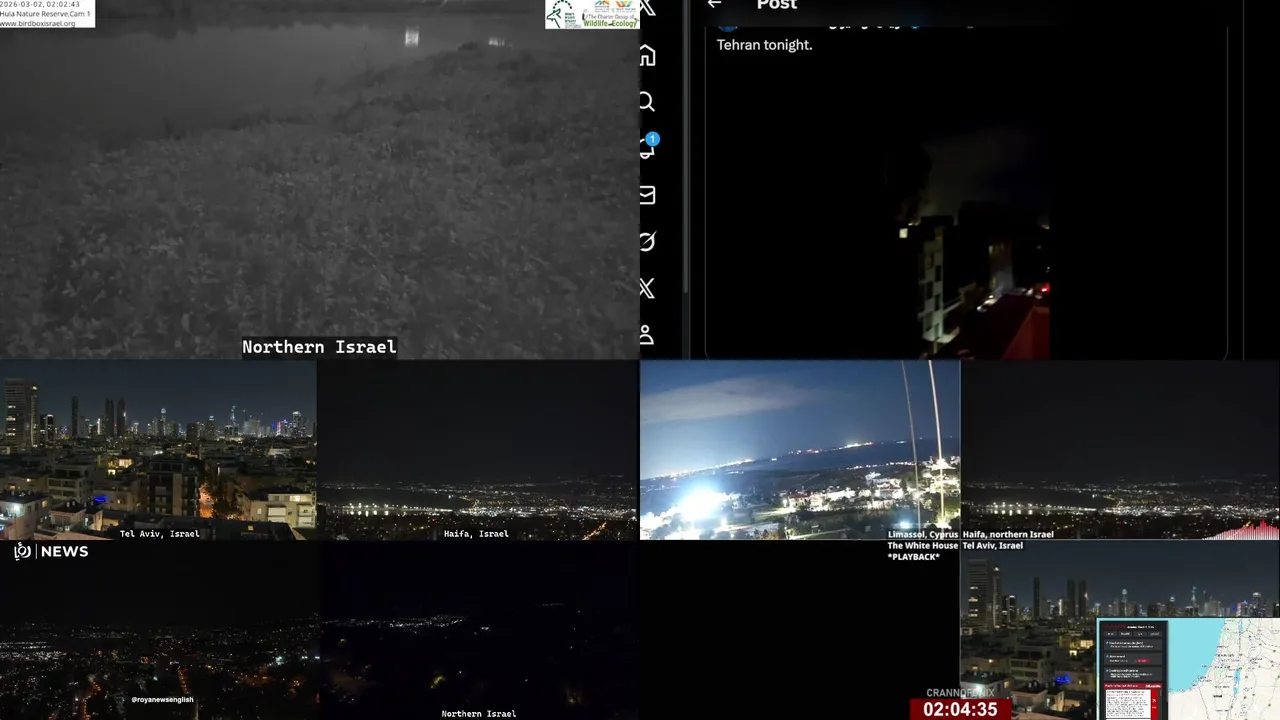Click the www.birdboxisrael.org watermark link
The image size is (1280, 720).
[x=38, y=23]
